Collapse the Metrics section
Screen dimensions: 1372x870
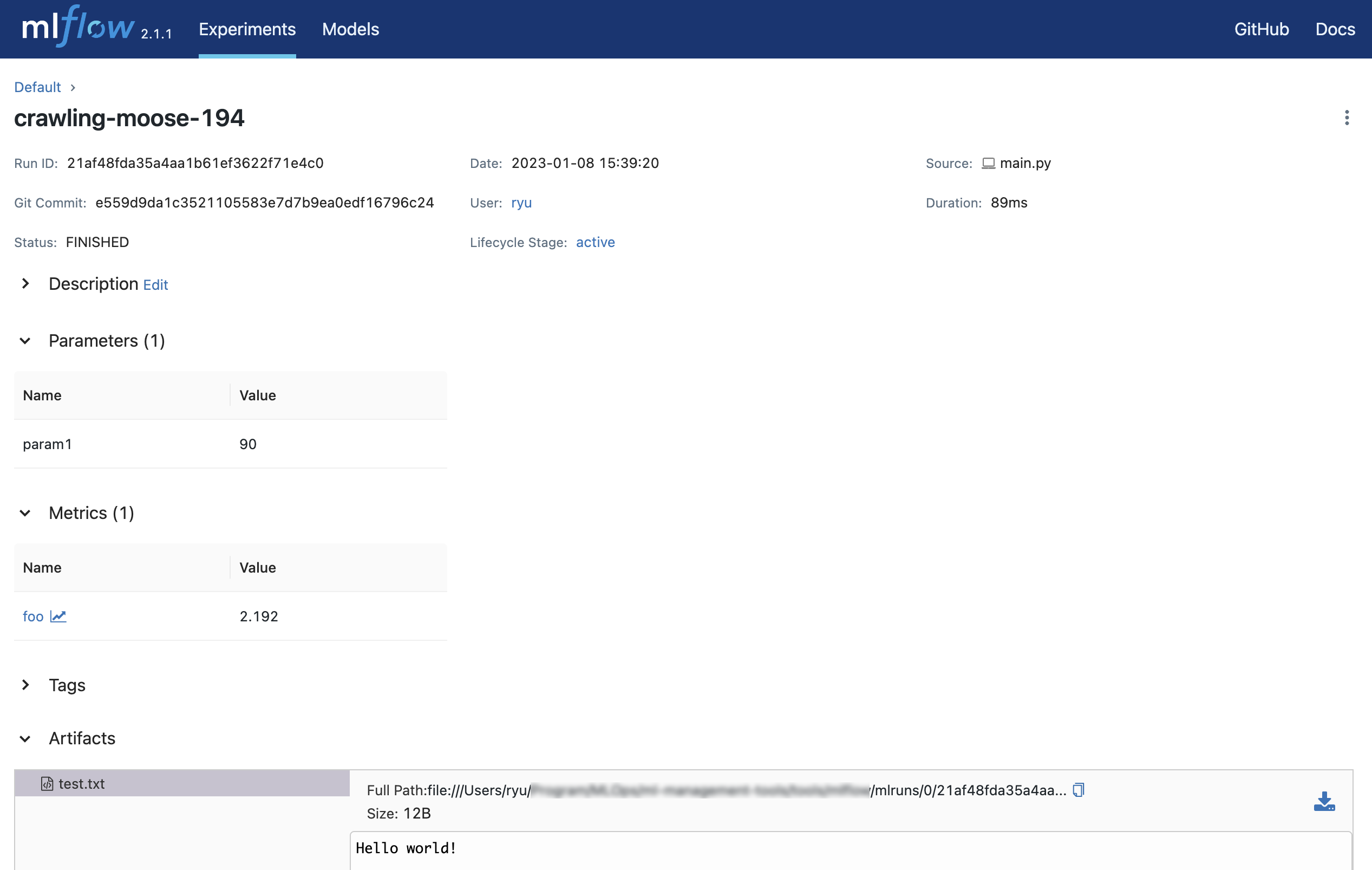click(25, 513)
